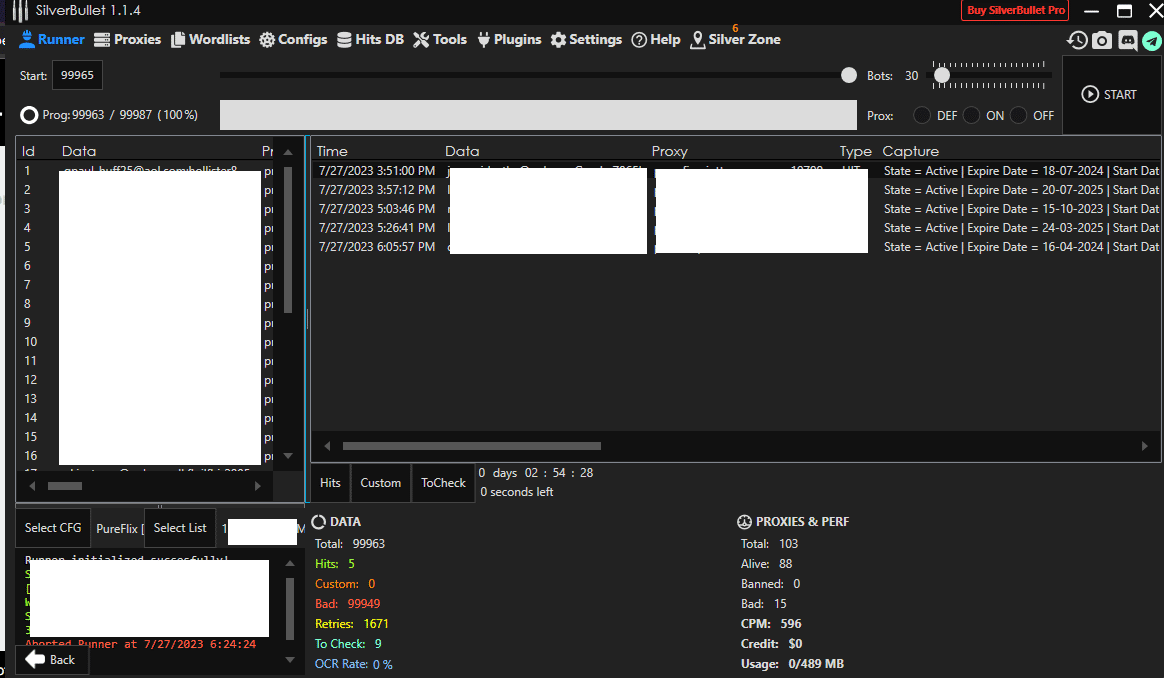1164x678 pixels.
Task: Open the Wordlists section
Action: (210, 40)
